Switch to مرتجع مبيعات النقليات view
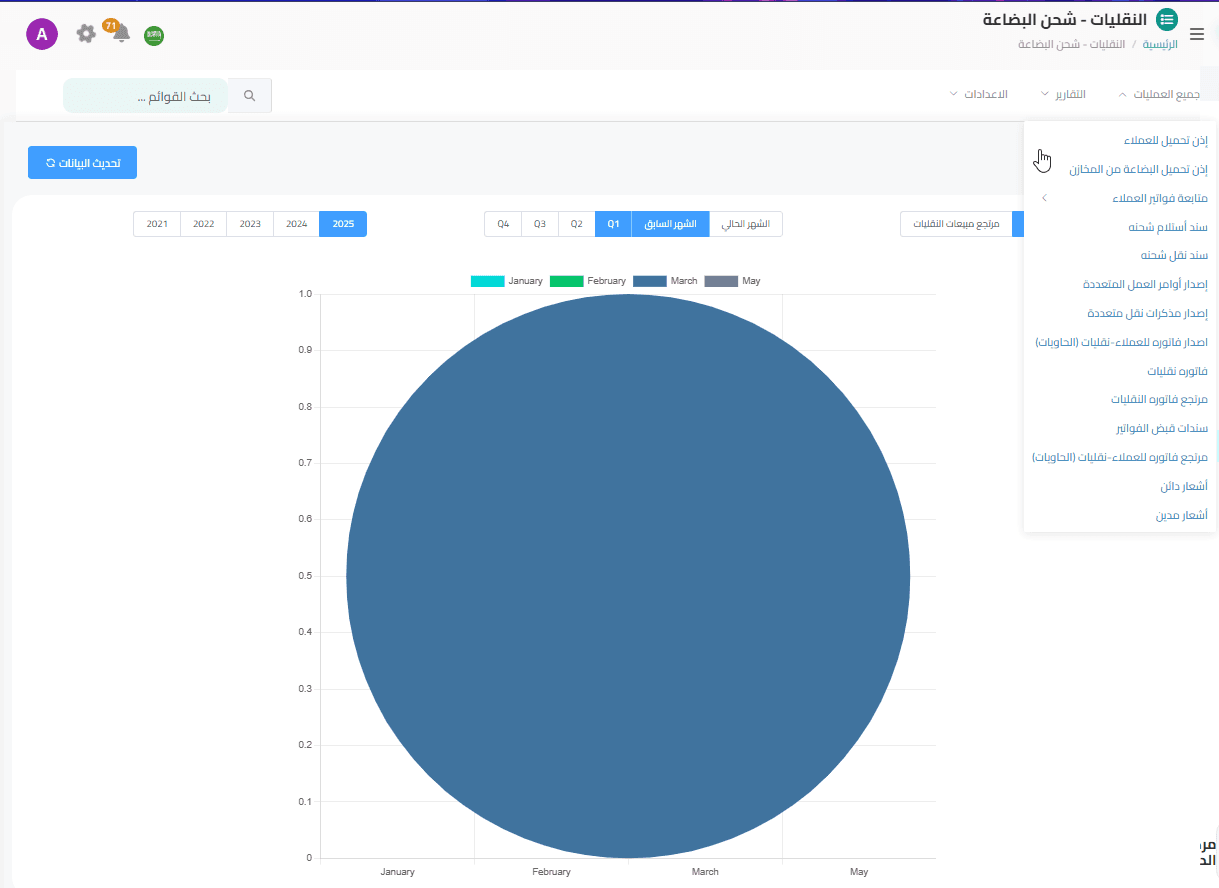The image size is (1219, 888). point(955,224)
